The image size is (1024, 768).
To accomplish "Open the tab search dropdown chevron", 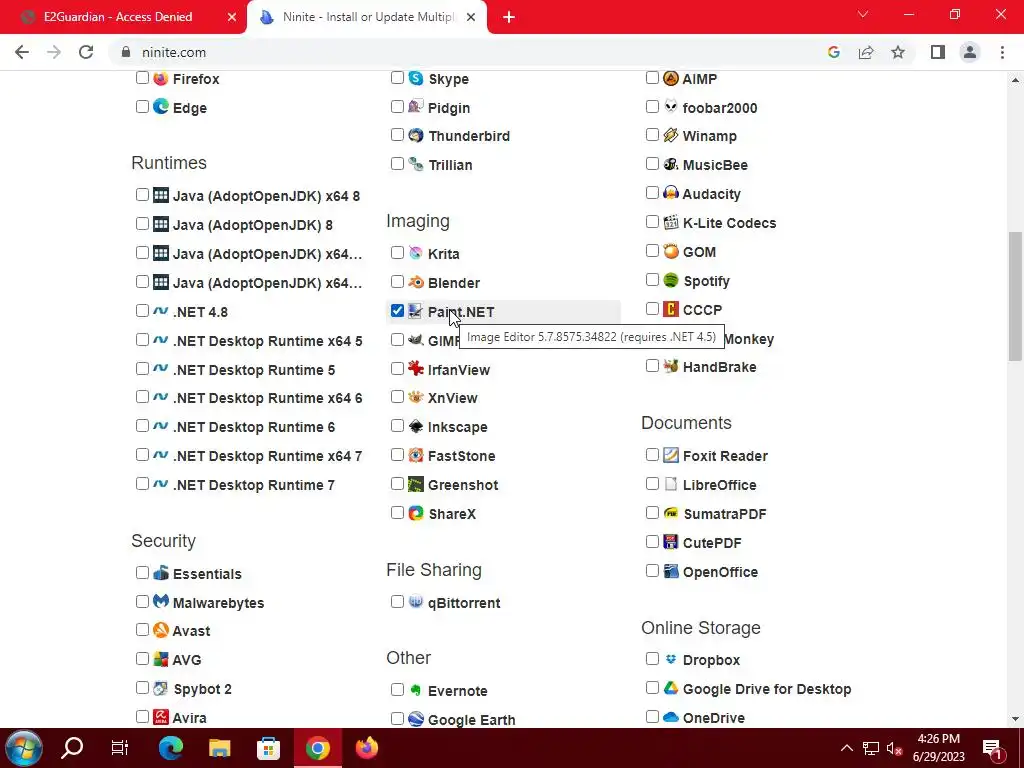I will click(863, 14).
